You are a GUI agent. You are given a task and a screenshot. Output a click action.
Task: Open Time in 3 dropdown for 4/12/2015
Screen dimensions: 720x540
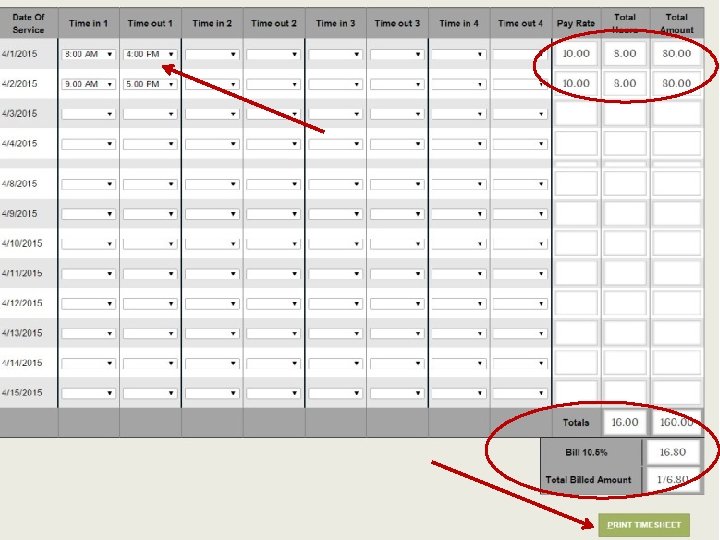(335, 304)
